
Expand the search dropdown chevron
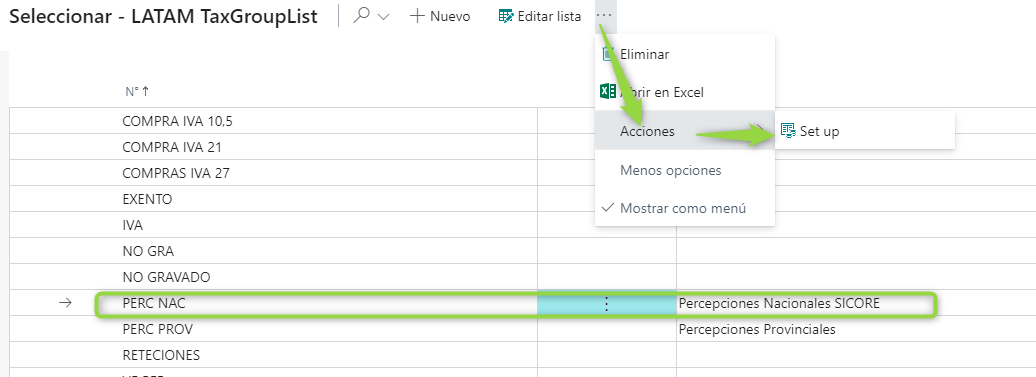point(383,17)
